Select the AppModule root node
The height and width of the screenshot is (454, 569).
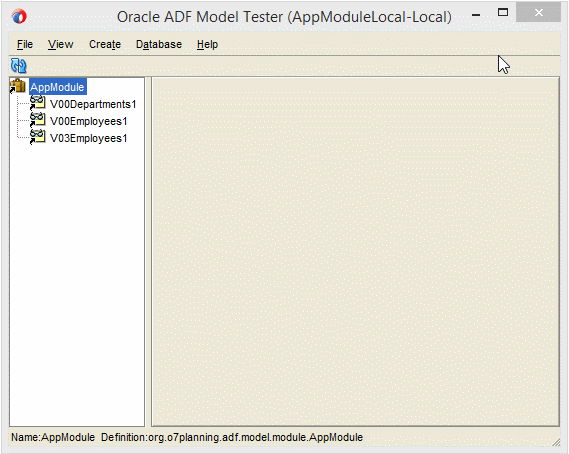point(57,87)
